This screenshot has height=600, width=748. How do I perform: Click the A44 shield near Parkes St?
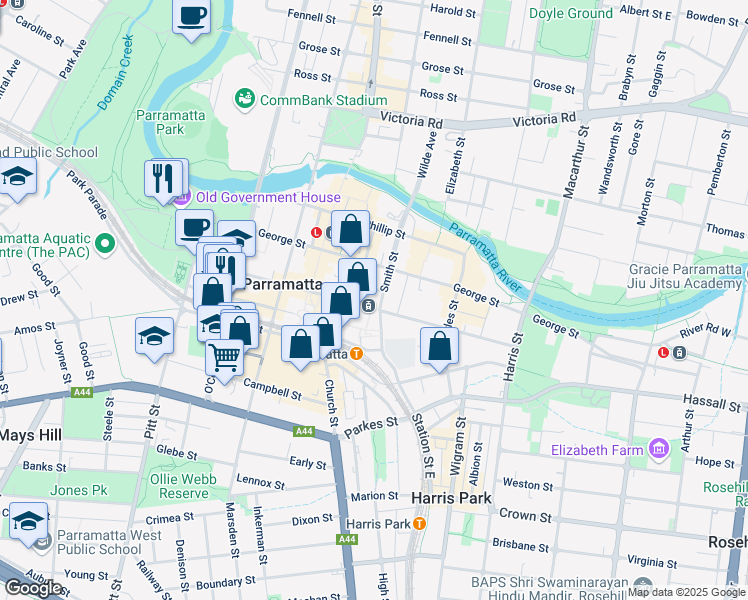(x=304, y=431)
